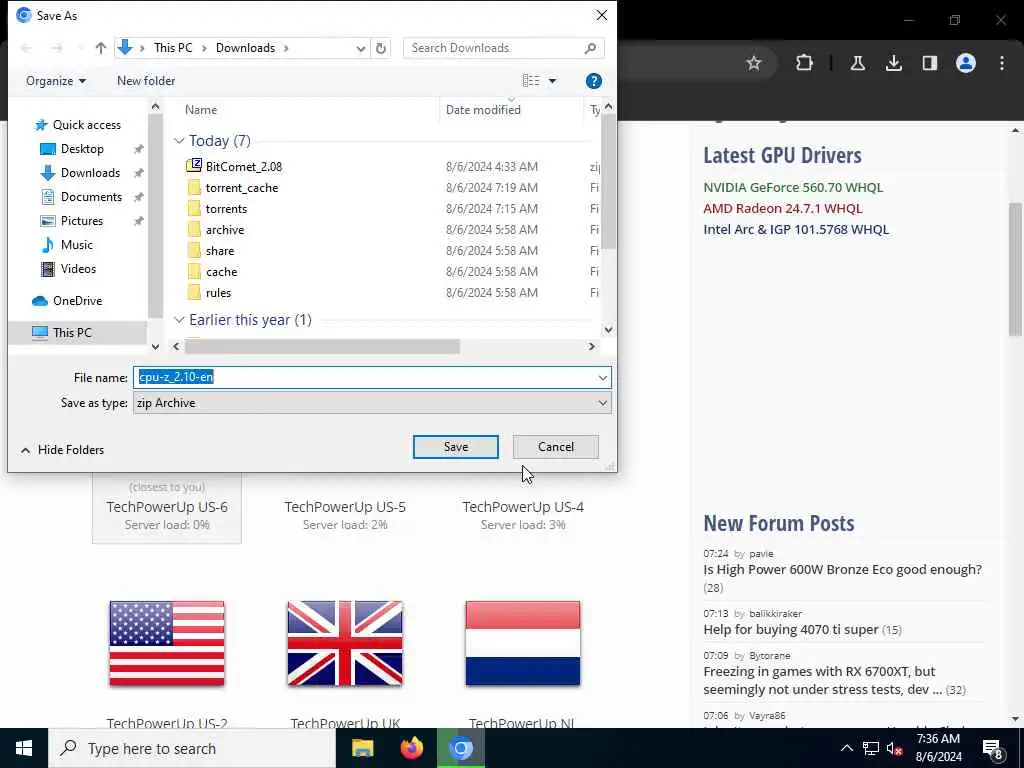Open Chrome three-dot menu

[1002, 63]
